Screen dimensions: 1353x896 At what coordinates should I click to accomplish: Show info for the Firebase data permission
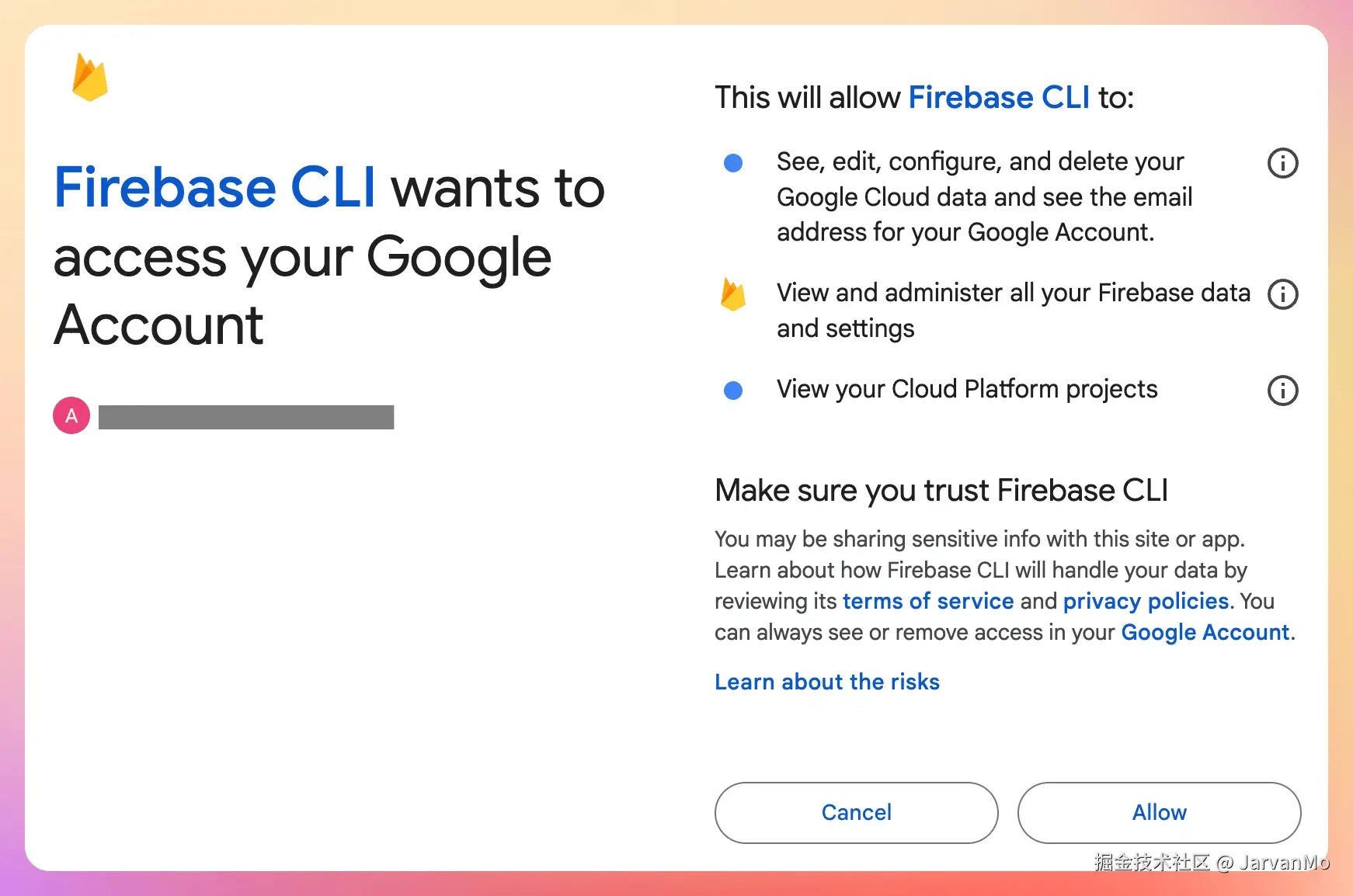tap(1282, 294)
